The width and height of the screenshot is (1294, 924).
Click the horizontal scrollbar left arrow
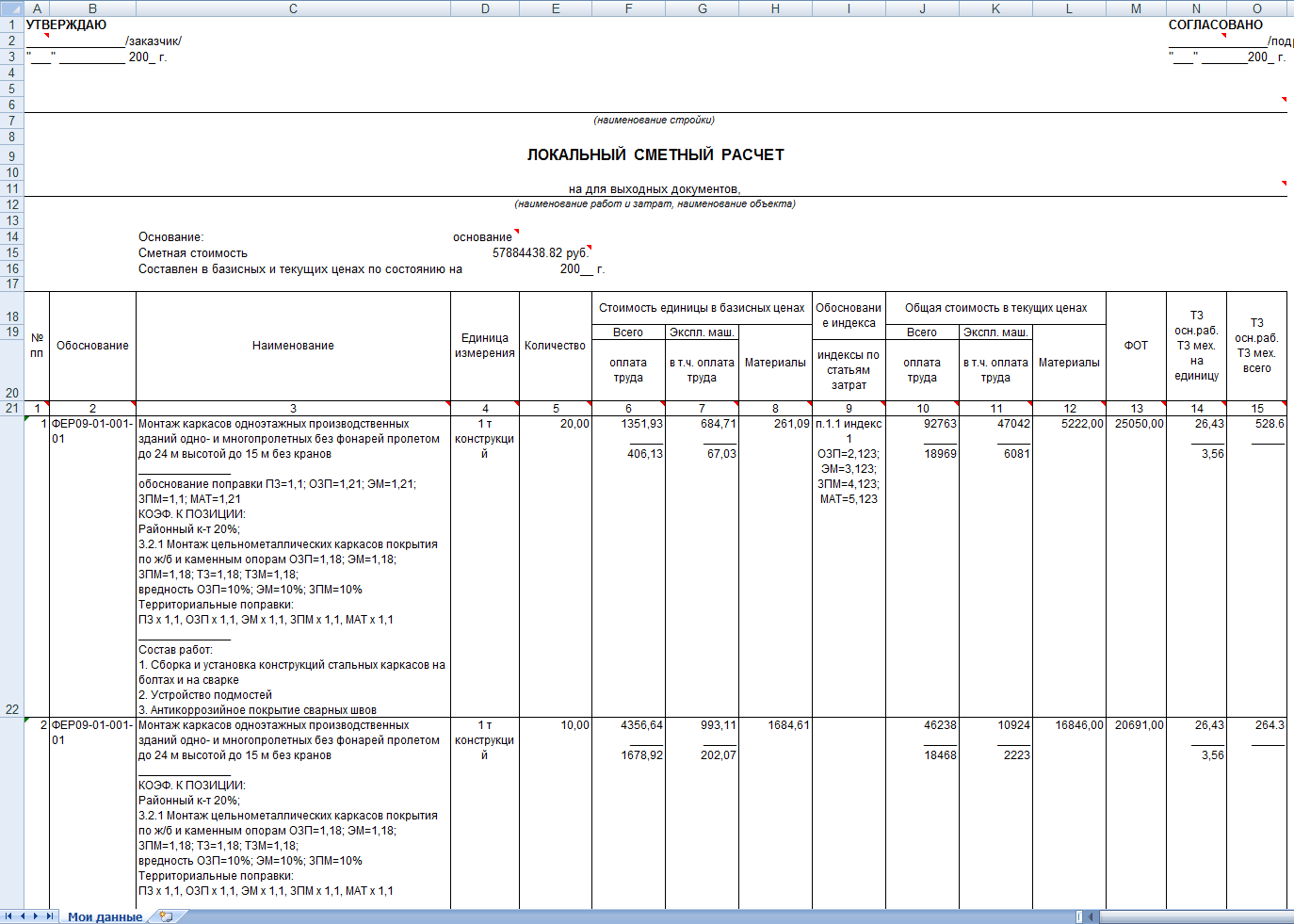point(1092,916)
